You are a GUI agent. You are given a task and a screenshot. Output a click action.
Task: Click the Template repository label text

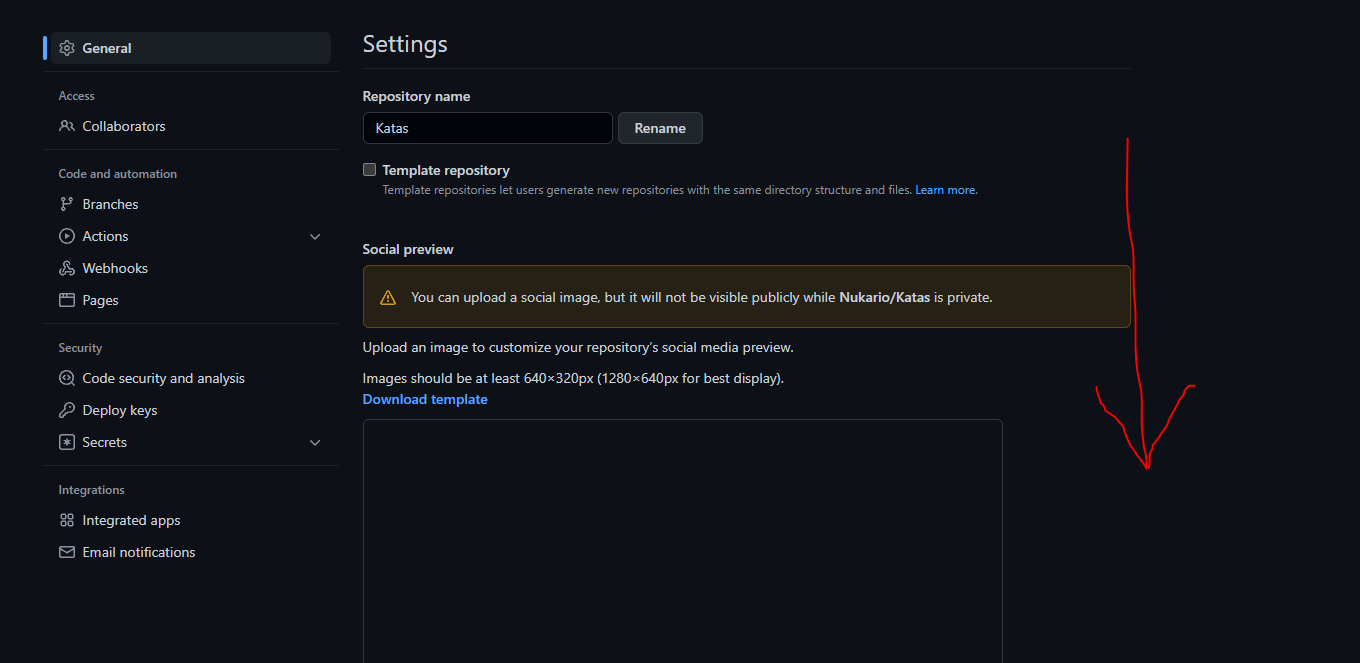click(446, 170)
